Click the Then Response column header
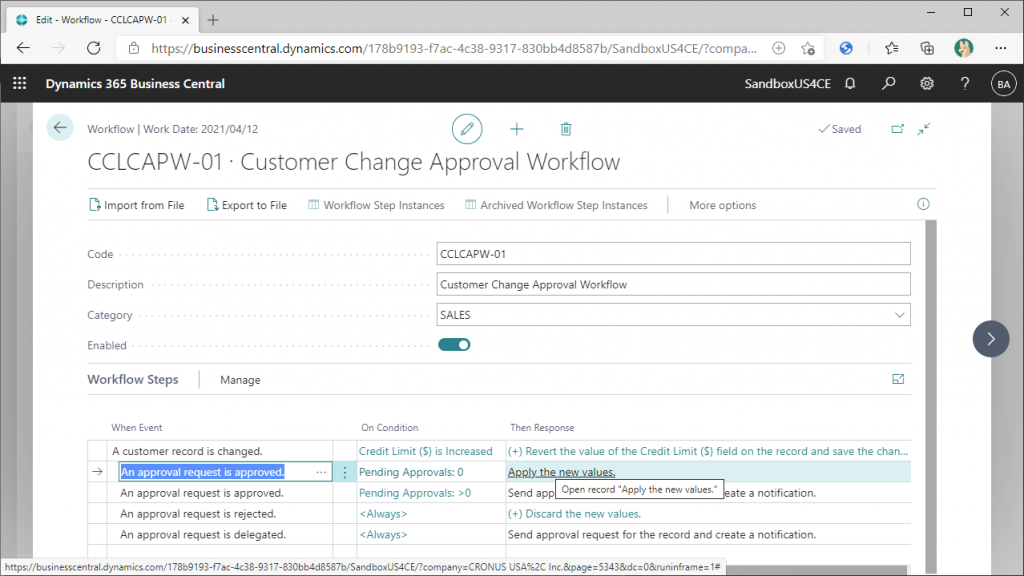The height and width of the screenshot is (576, 1024). click(542, 428)
